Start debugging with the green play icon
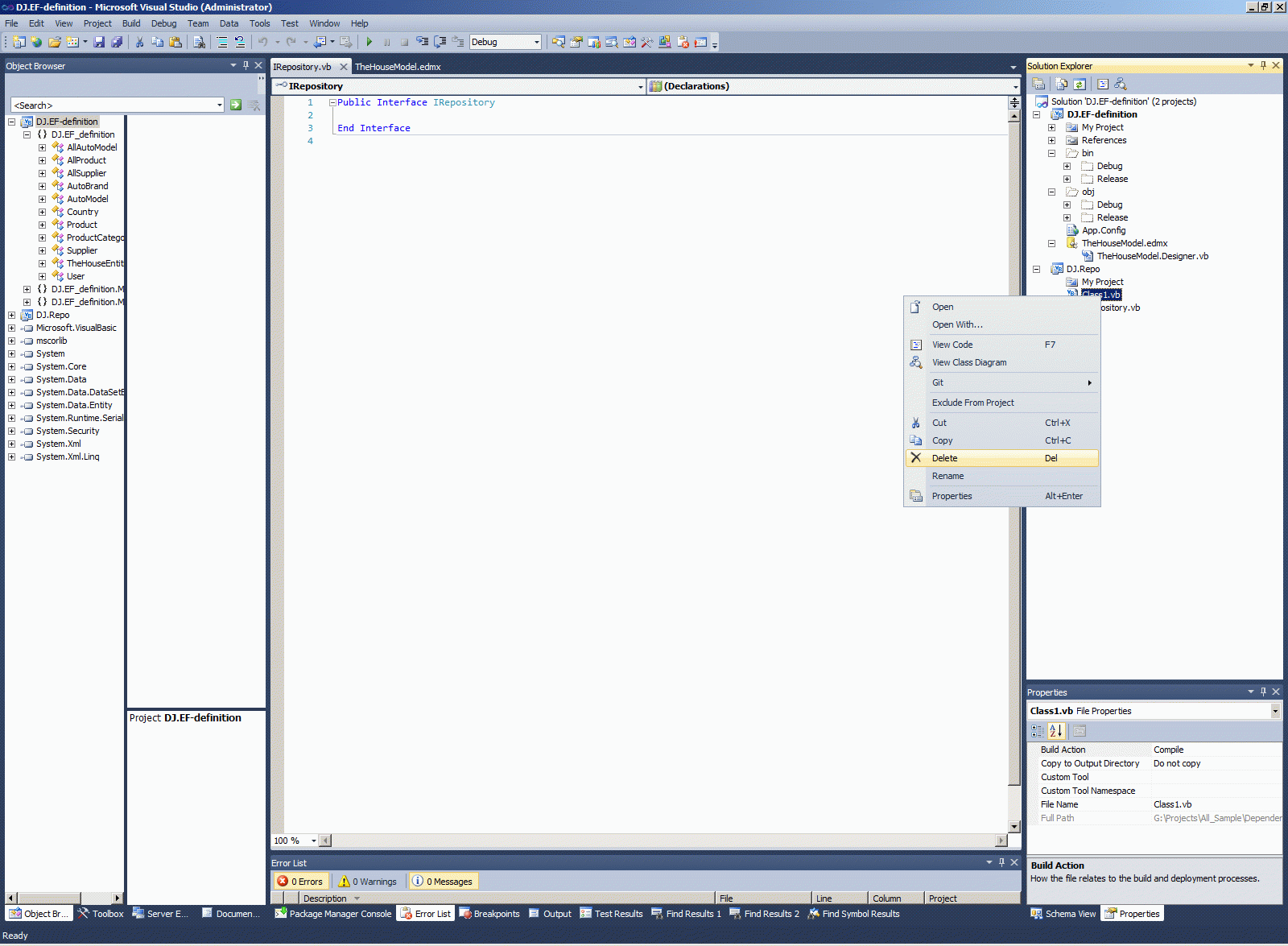 369,42
